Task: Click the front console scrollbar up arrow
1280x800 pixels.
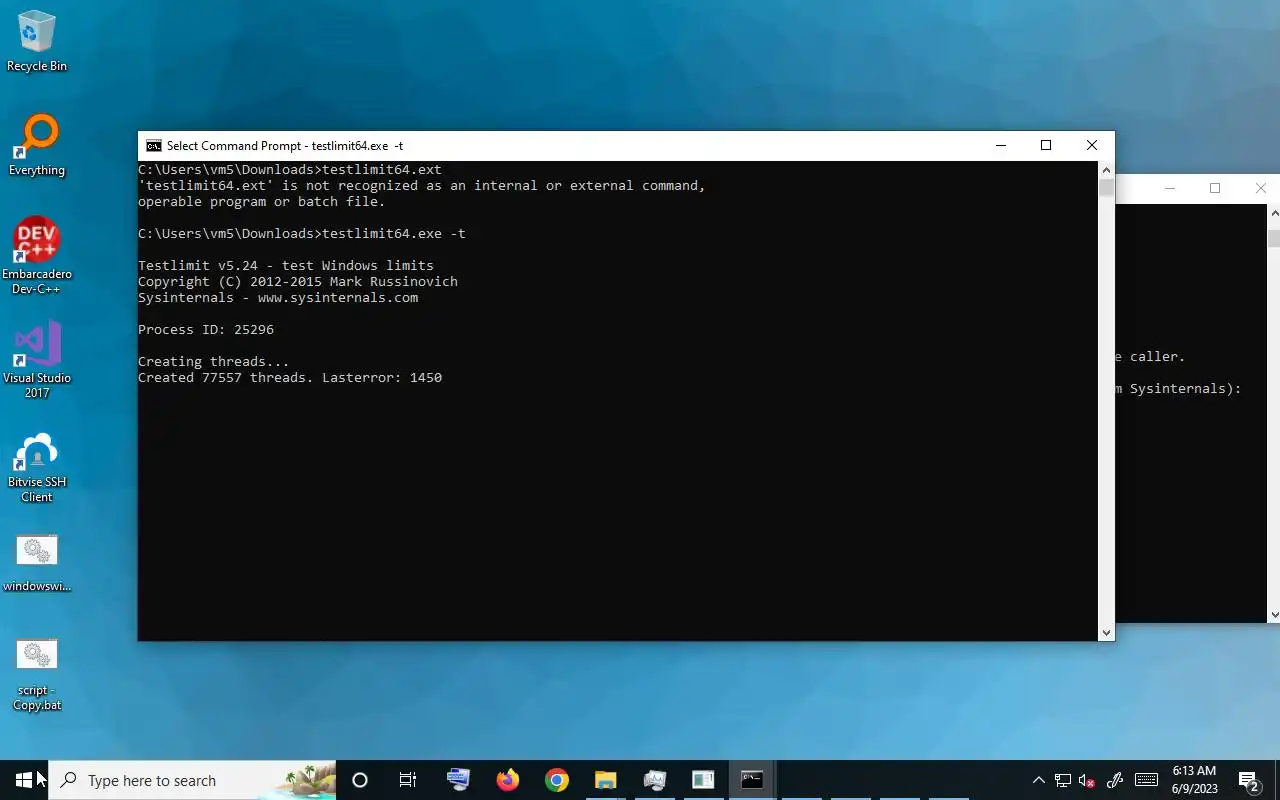Action: click(1106, 170)
